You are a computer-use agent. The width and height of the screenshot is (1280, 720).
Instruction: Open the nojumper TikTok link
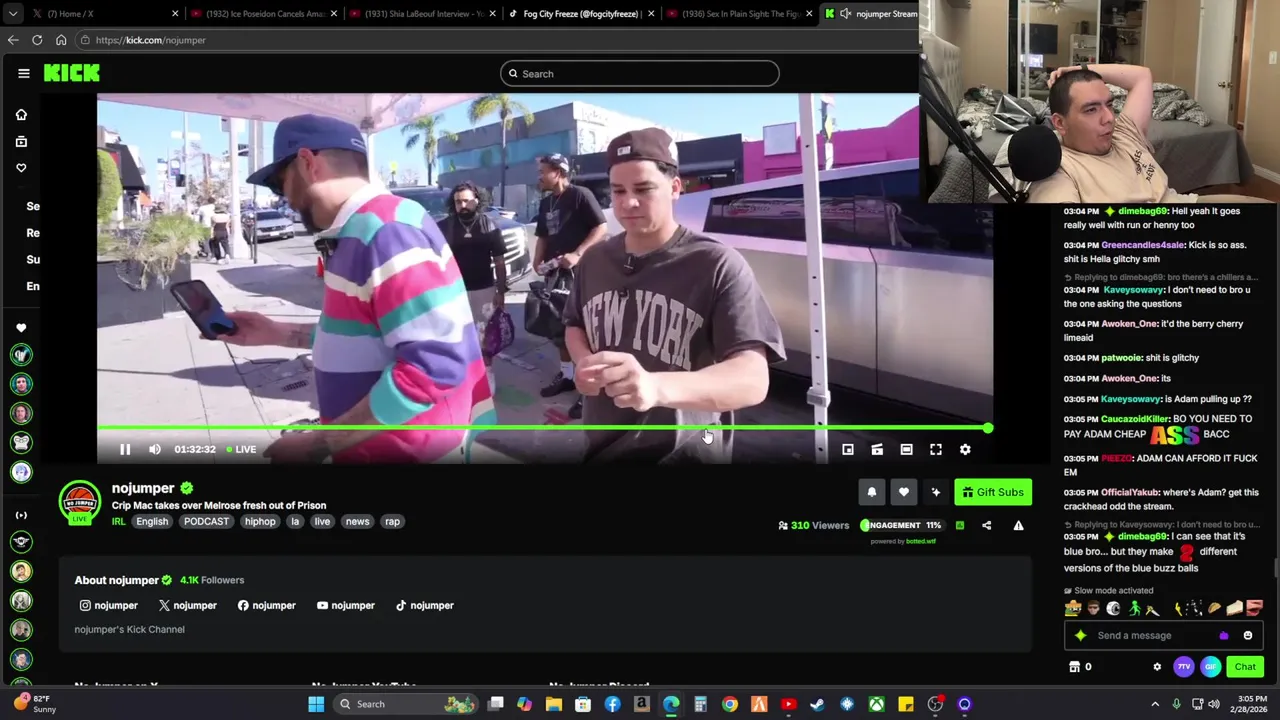tap(424, 605)
